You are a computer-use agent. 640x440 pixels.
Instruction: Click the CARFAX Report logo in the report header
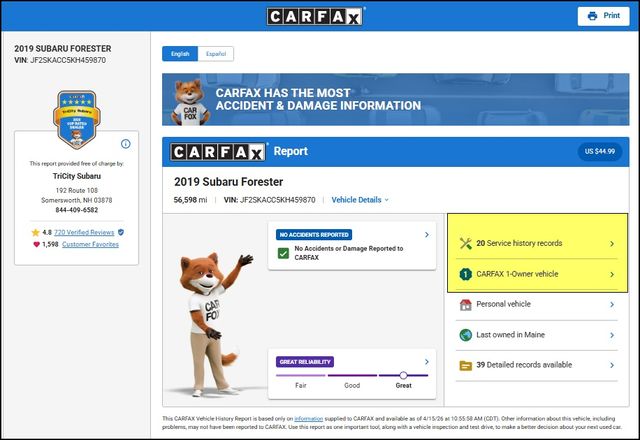pyautogui.click(x=218, y=152)
